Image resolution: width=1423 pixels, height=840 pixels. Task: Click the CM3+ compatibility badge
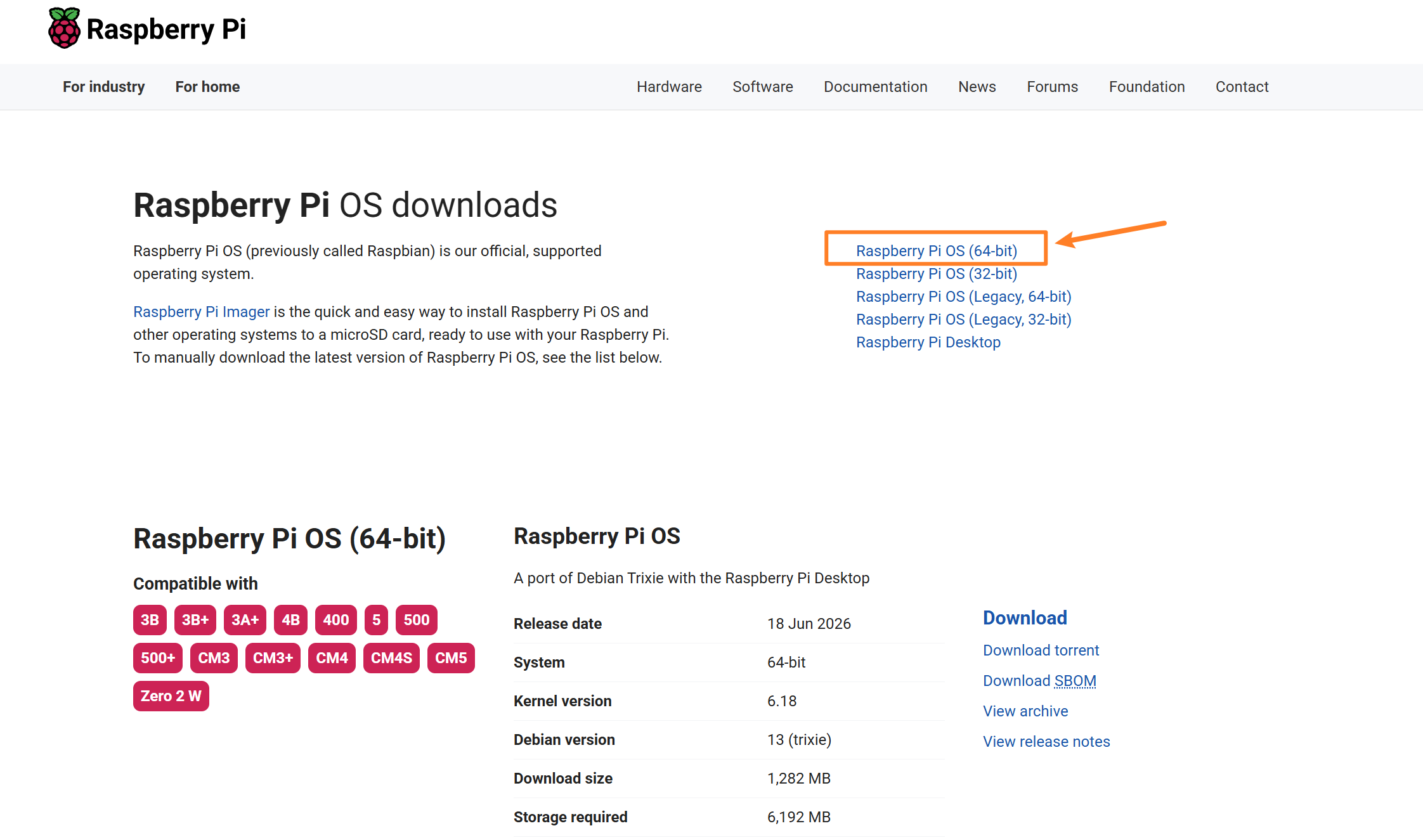coord(273,658)
